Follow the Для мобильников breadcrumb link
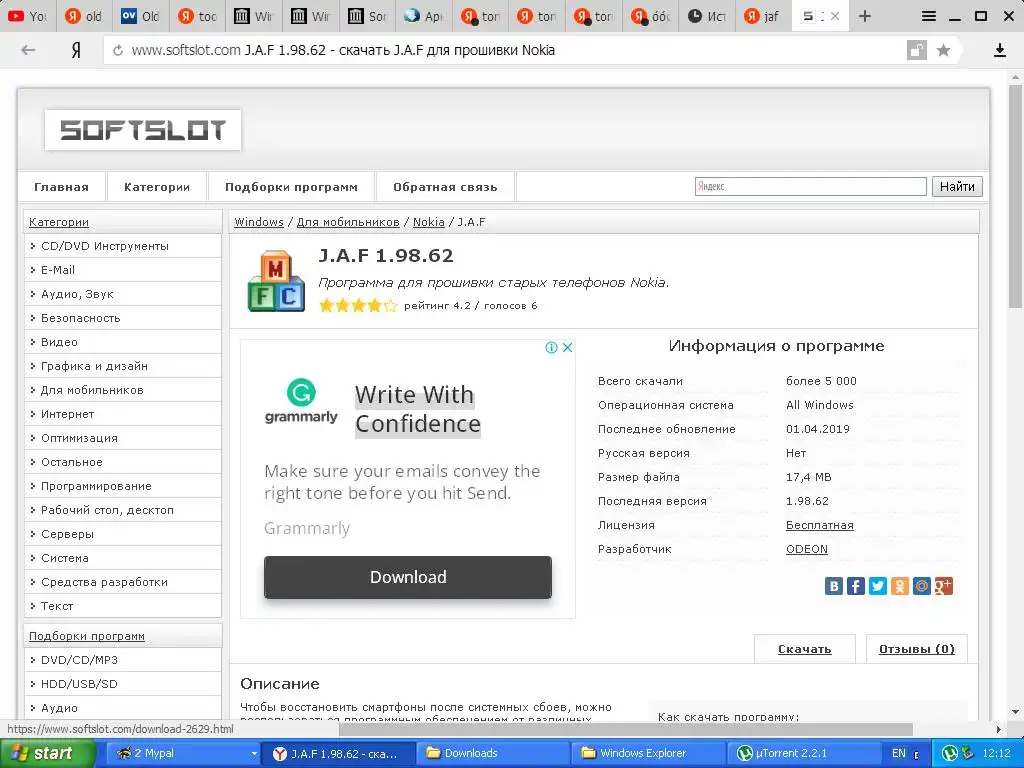 (x=348, y=222)
